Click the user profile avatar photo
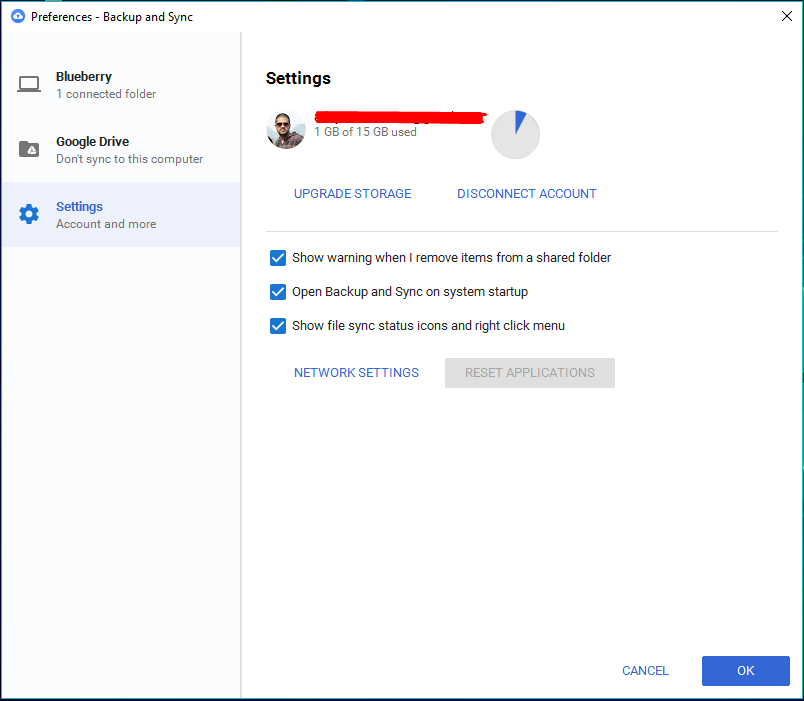Screen dimensions: 804x701 [x=286, y=130]
